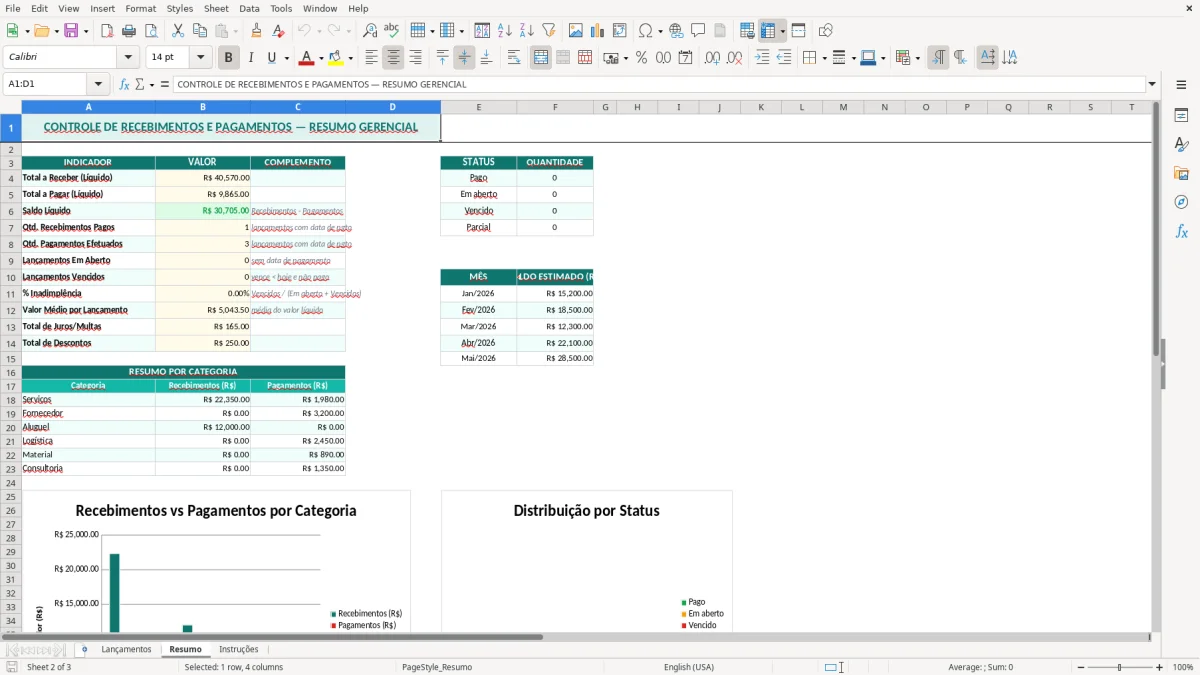Insert a chart
This screenshot has width=1200, height=675.
pos(598,31)
